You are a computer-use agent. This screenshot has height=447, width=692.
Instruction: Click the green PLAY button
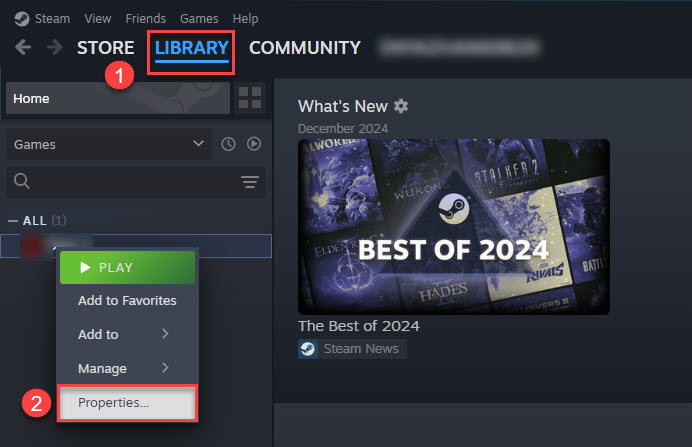pos(128,267)
